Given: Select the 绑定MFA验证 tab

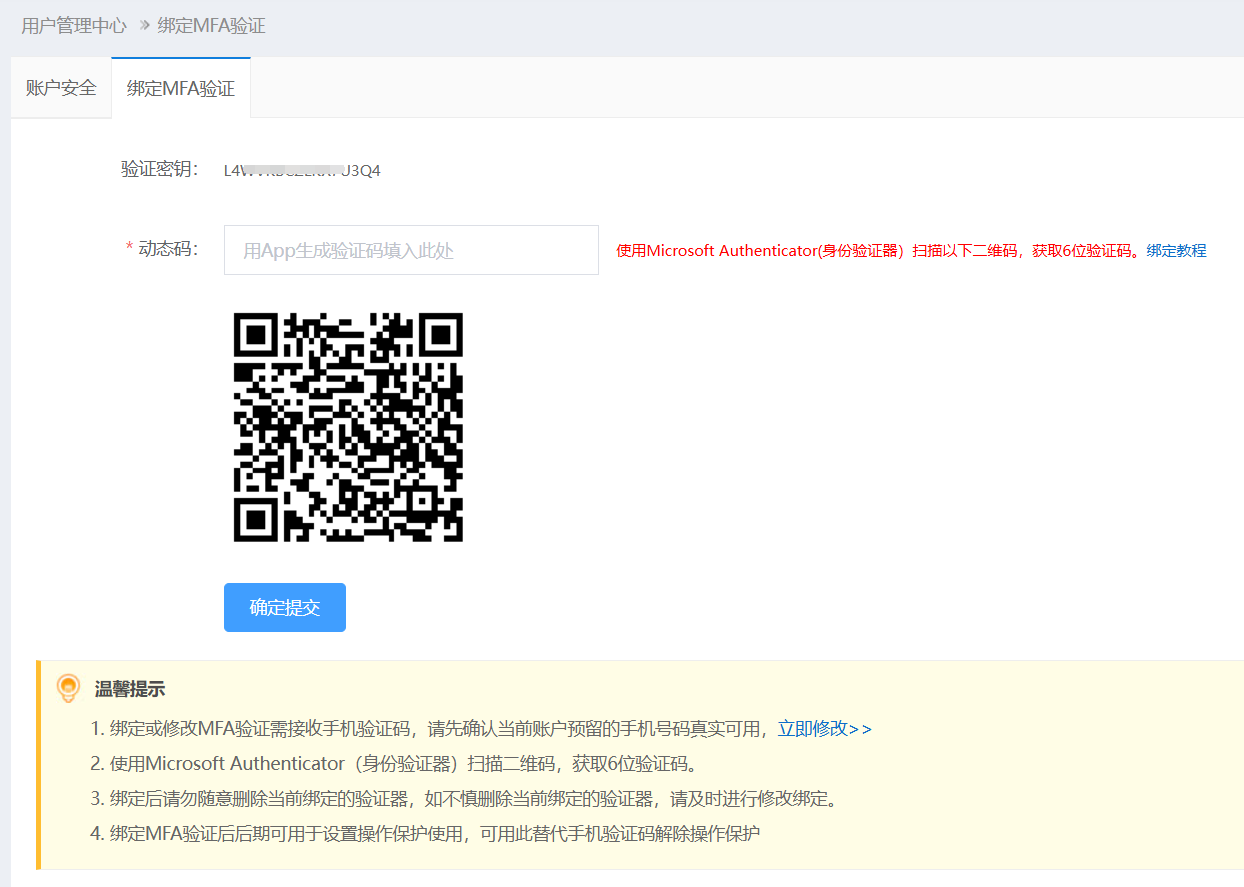Looking at the screenshot, I should pyautogui.click(x=181, y=88).
